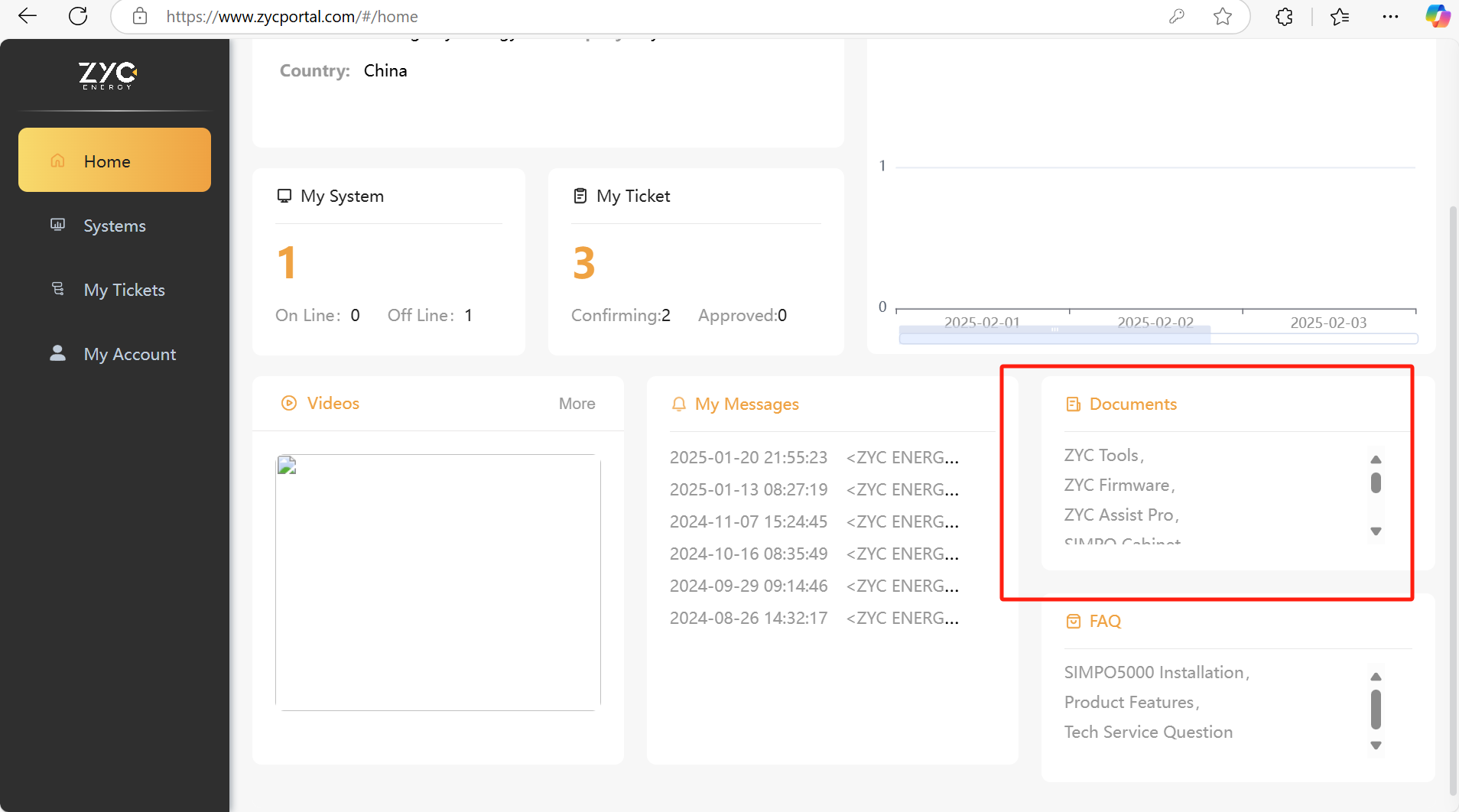Open the ZYC Firmware document link

click(x=1119, y=485)
